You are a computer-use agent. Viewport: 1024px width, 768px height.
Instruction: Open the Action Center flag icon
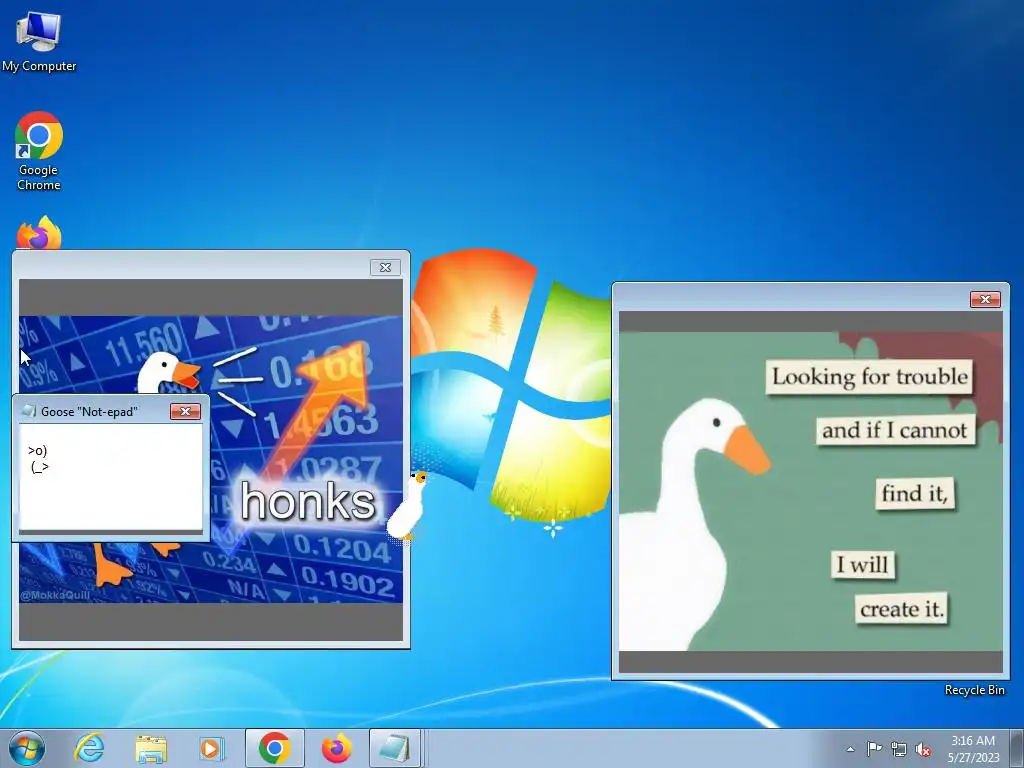pyautogui.click(x=874, y=749)
